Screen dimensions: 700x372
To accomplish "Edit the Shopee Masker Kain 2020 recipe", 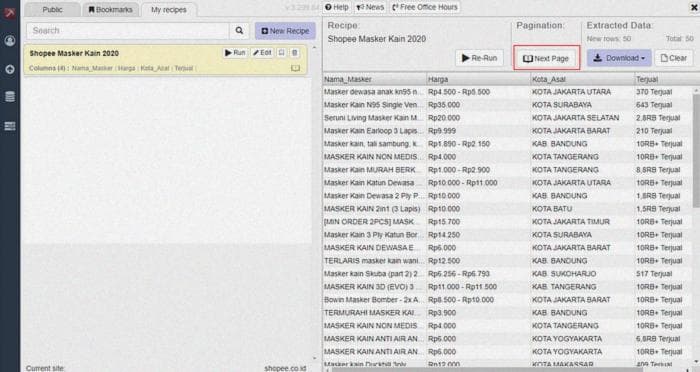I will point(262,53).
